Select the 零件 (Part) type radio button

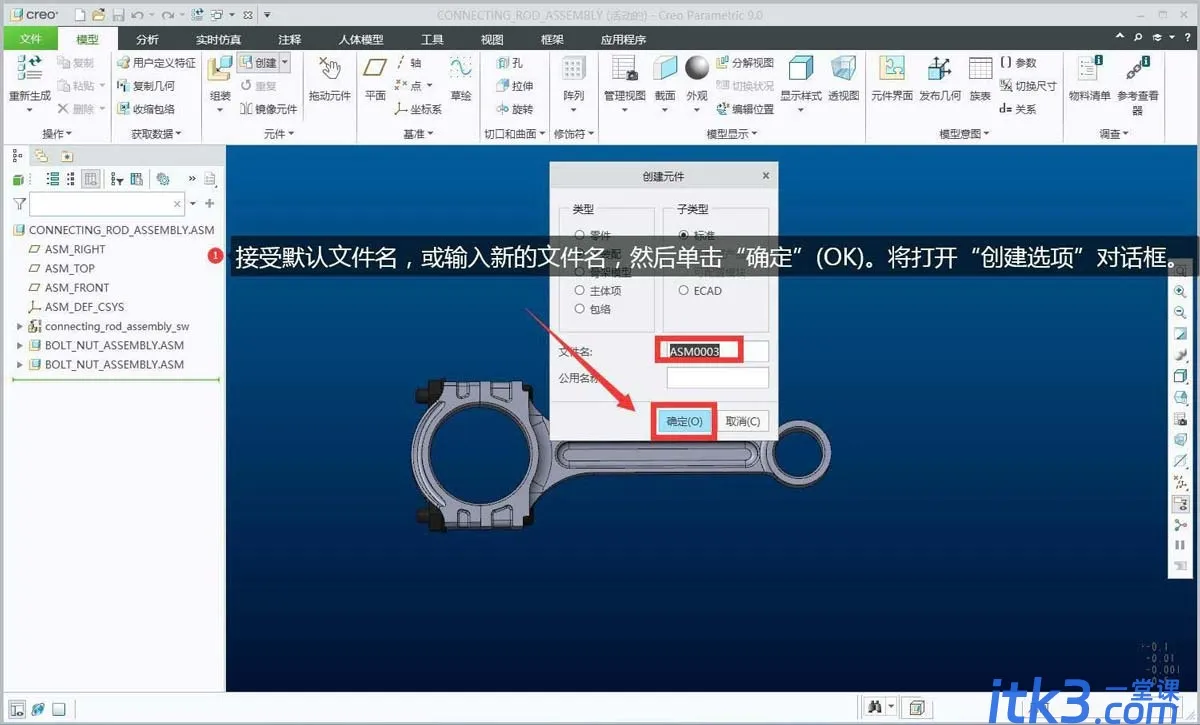coord(579,235)
